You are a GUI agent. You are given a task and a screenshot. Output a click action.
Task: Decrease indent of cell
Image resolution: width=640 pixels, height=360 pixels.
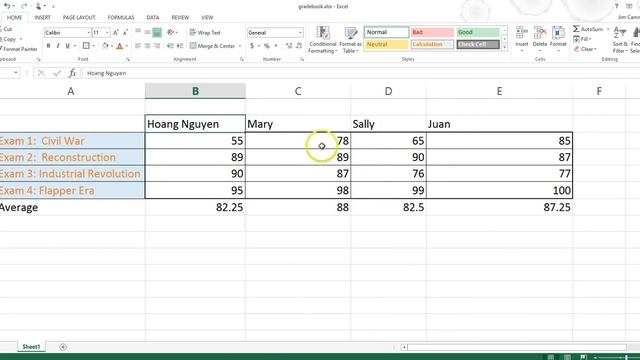pos(170,46)
